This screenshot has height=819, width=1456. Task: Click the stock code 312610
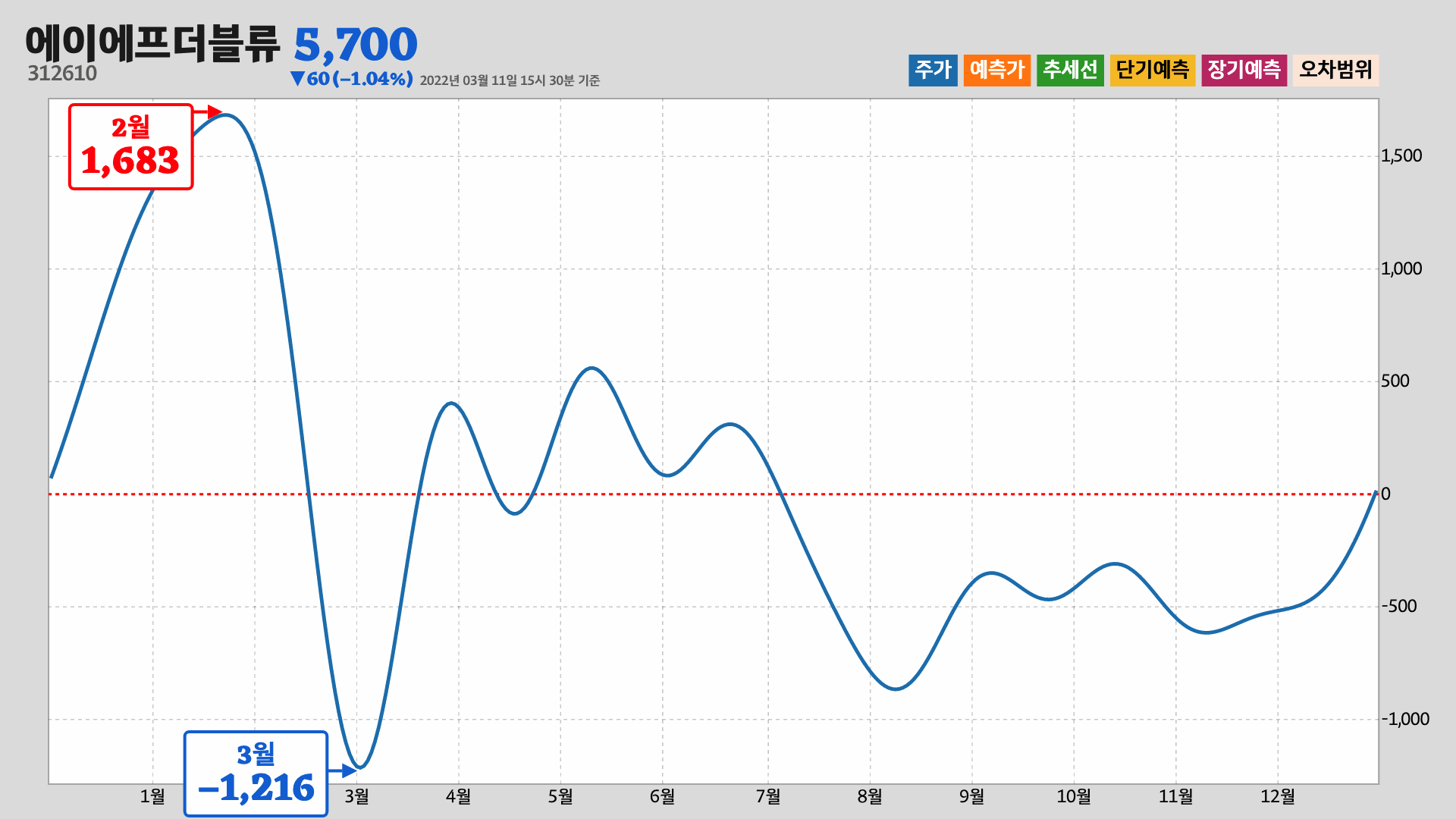[x=62, y=74]
